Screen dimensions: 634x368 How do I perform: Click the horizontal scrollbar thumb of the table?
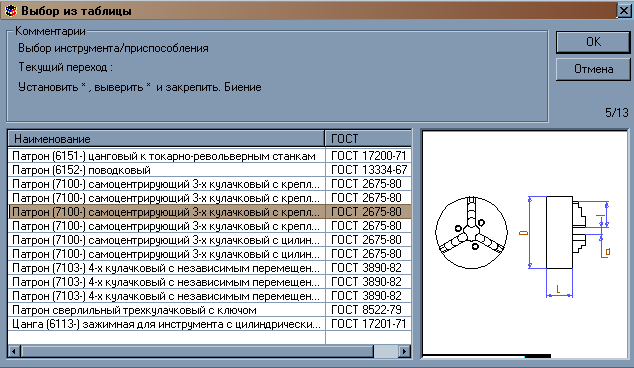click(x=197, y=351)
